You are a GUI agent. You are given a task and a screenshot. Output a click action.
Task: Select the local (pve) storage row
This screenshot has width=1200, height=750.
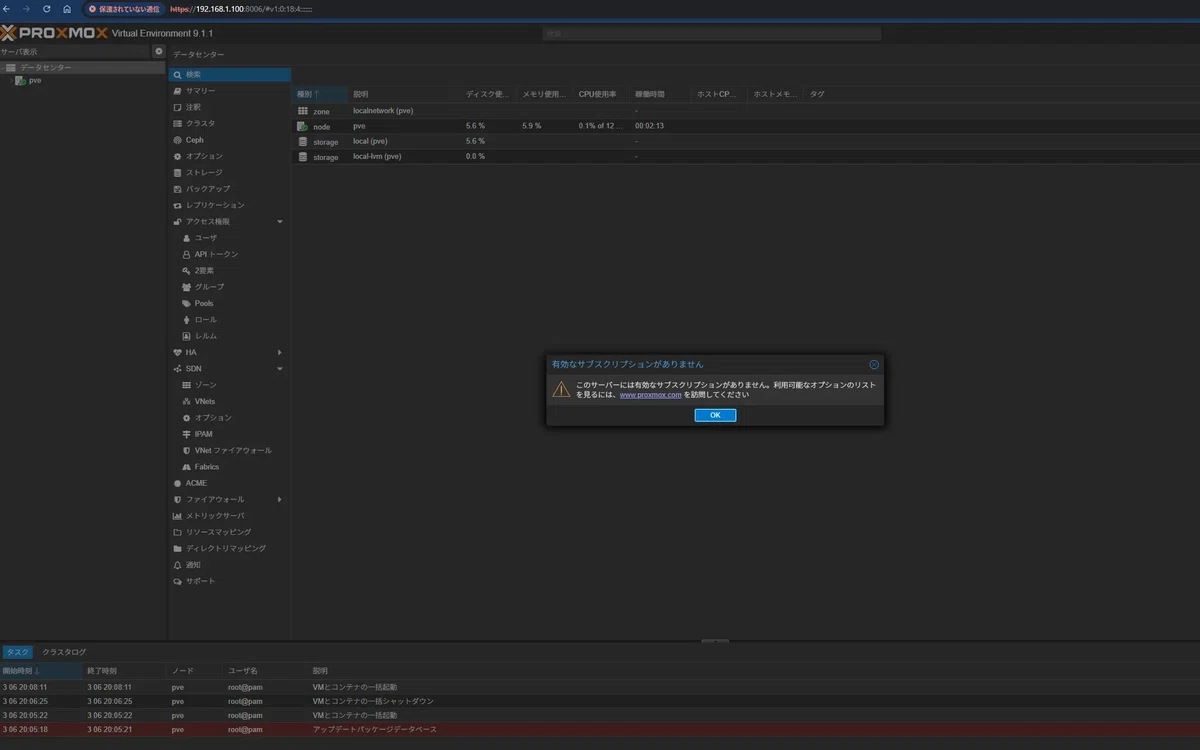pos(745,141)
